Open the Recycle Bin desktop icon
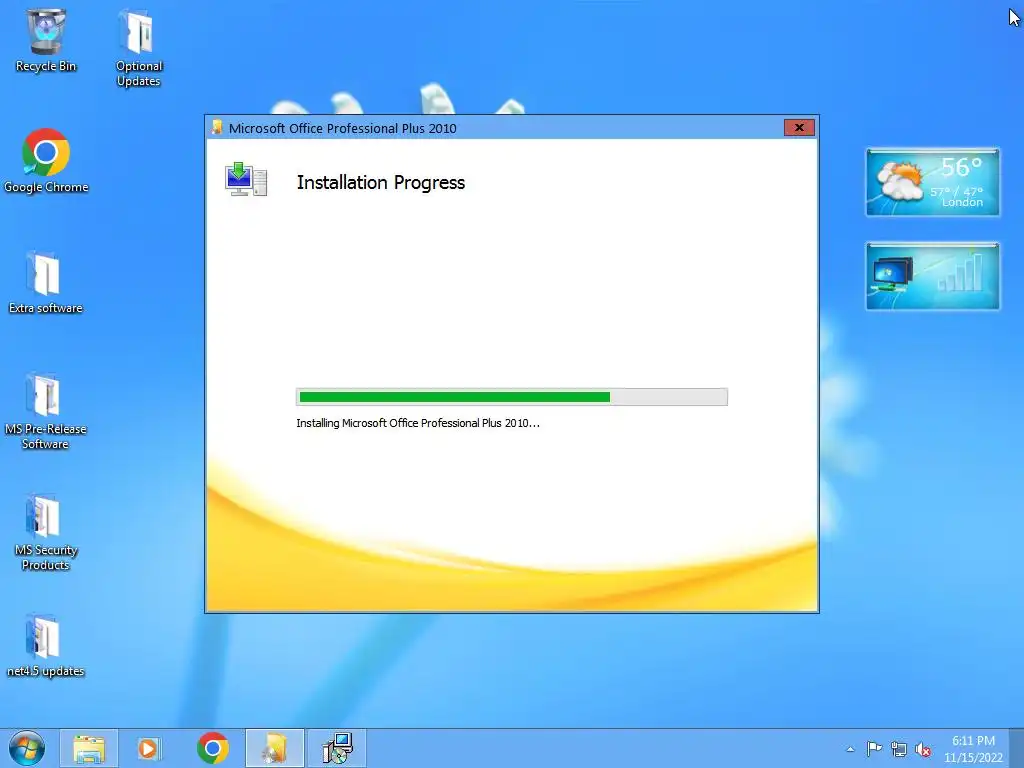The image size is (1024, 768). [46, 40]
